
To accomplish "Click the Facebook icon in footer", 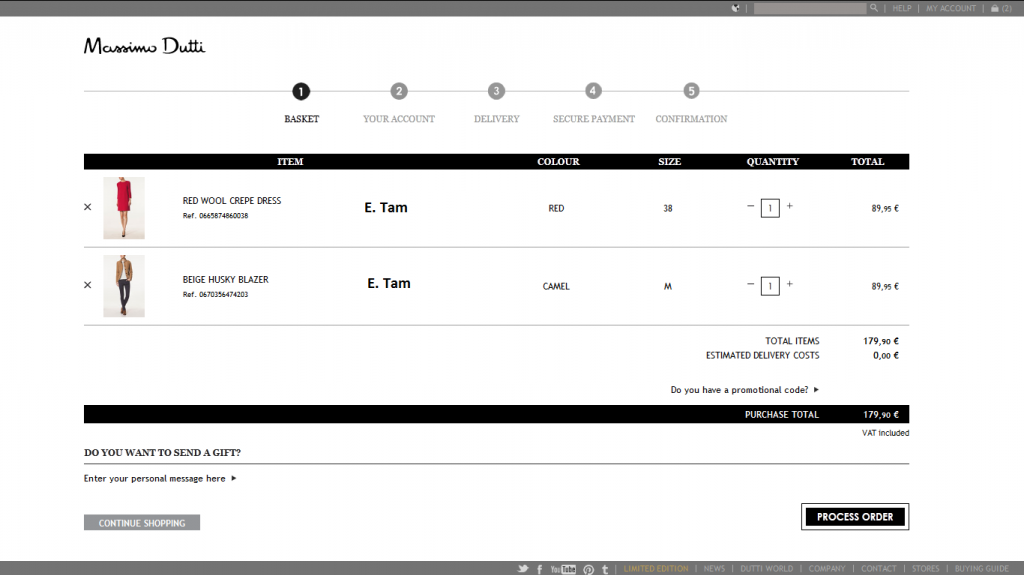I will click(x=540, y=569).
